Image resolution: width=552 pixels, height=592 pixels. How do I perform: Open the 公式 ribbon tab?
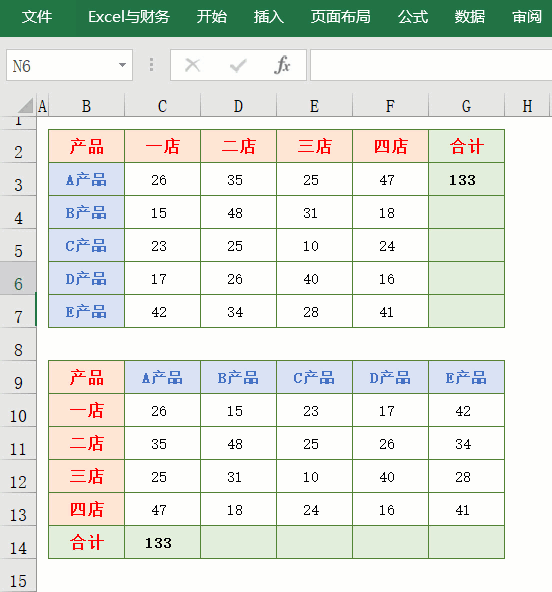[413, 17]
